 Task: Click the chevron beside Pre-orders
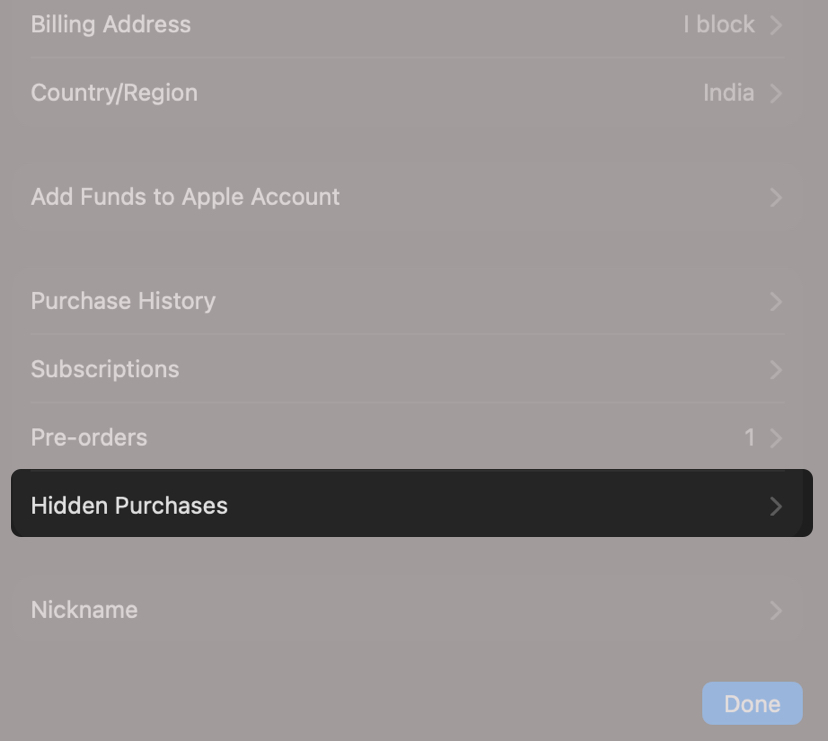coord(776,437)
